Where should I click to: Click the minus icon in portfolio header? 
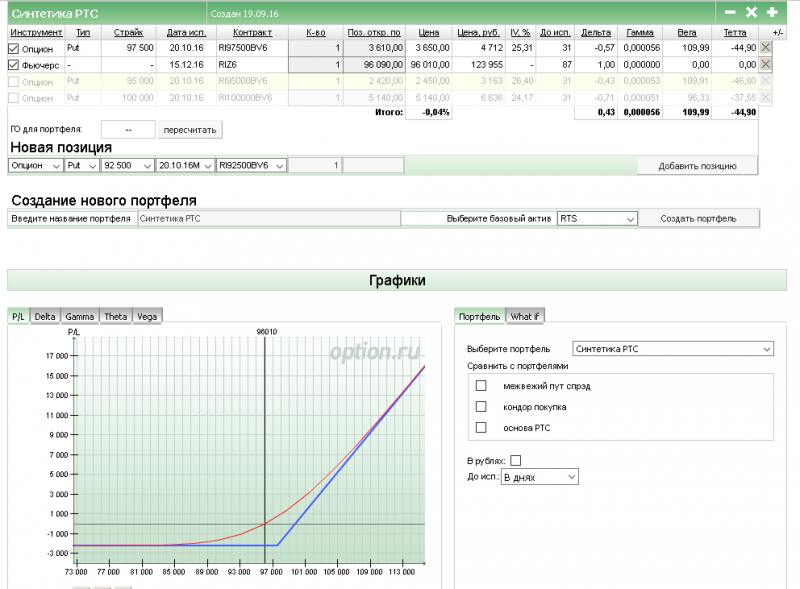pyautogui.click(x=730, y=12)
